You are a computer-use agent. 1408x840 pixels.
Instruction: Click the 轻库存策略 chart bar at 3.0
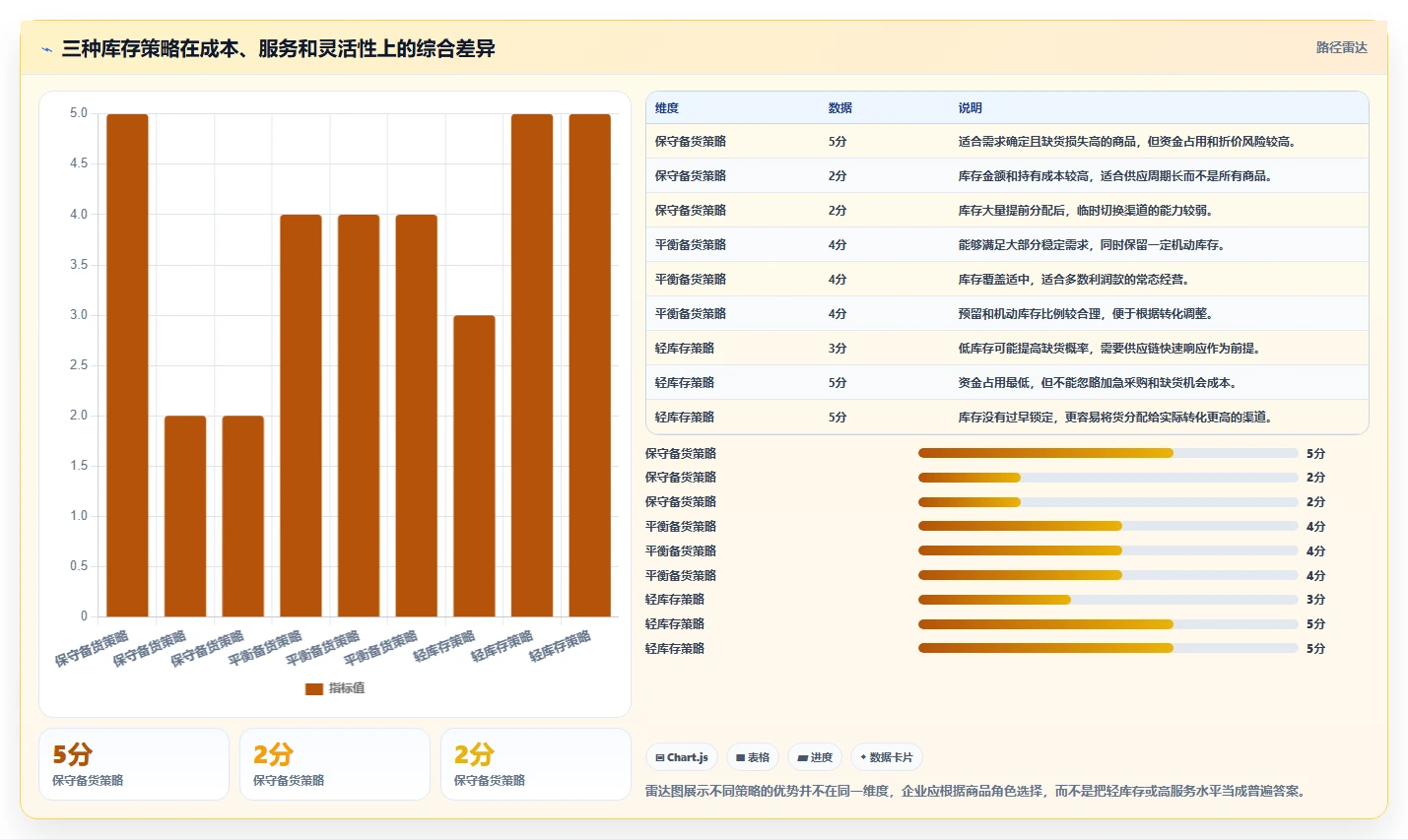(474, 466)
